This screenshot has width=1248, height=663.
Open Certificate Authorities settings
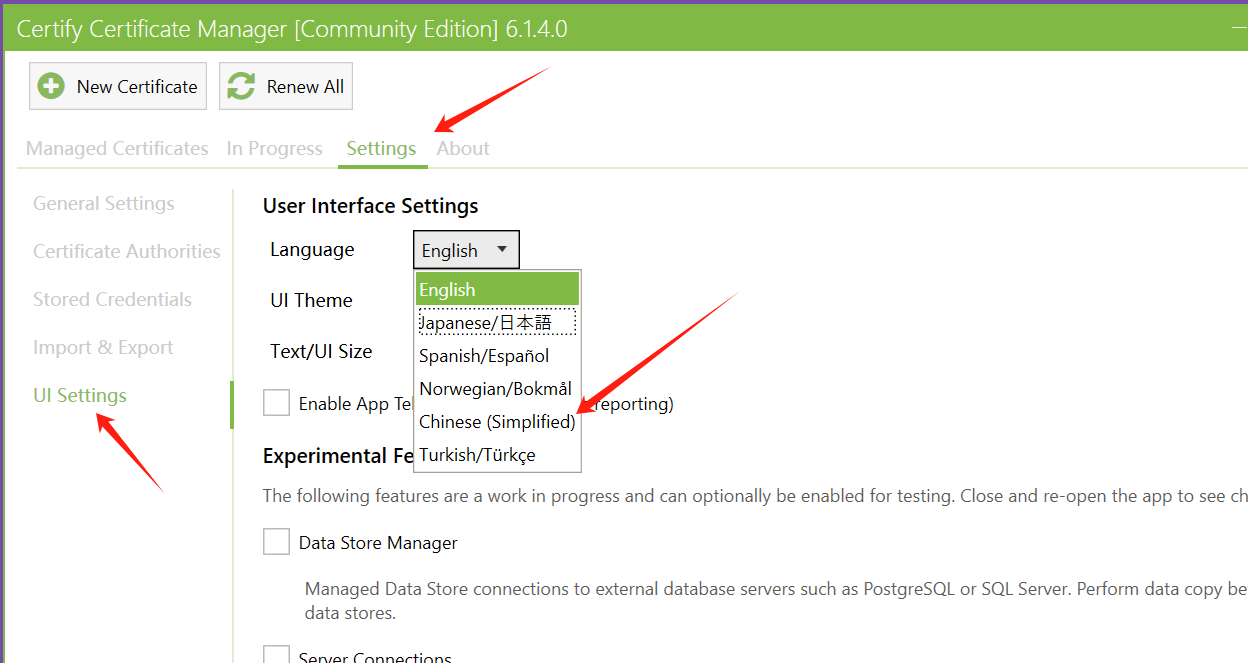tap(127, 251)
